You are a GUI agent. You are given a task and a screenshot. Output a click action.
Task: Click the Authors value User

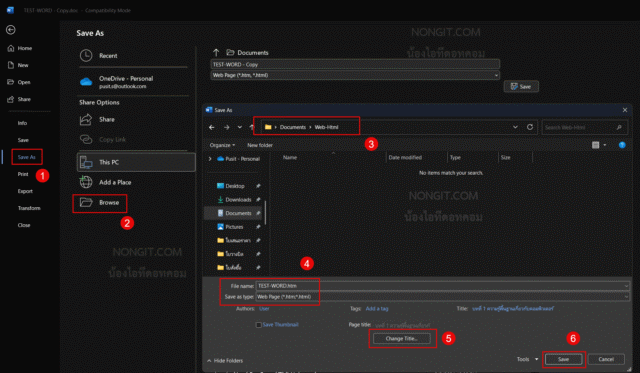264,309
